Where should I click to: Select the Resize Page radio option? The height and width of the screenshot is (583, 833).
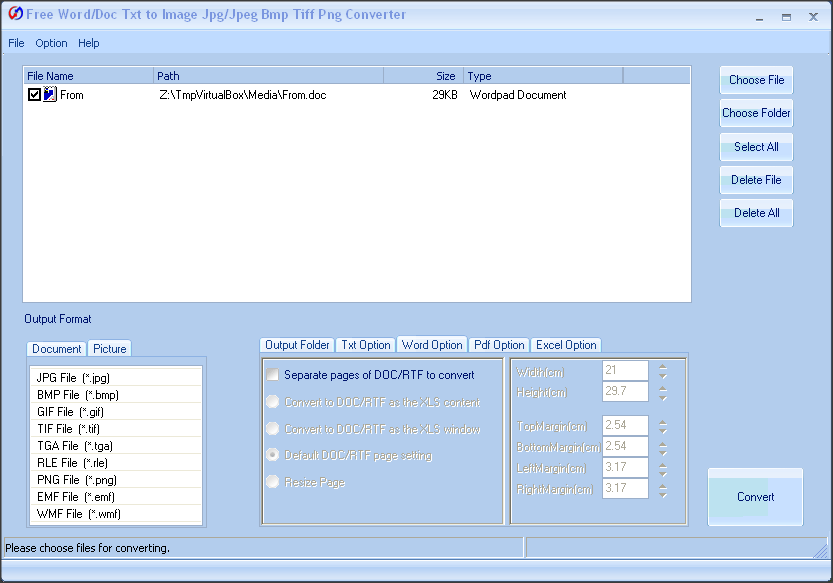(273, 482)
